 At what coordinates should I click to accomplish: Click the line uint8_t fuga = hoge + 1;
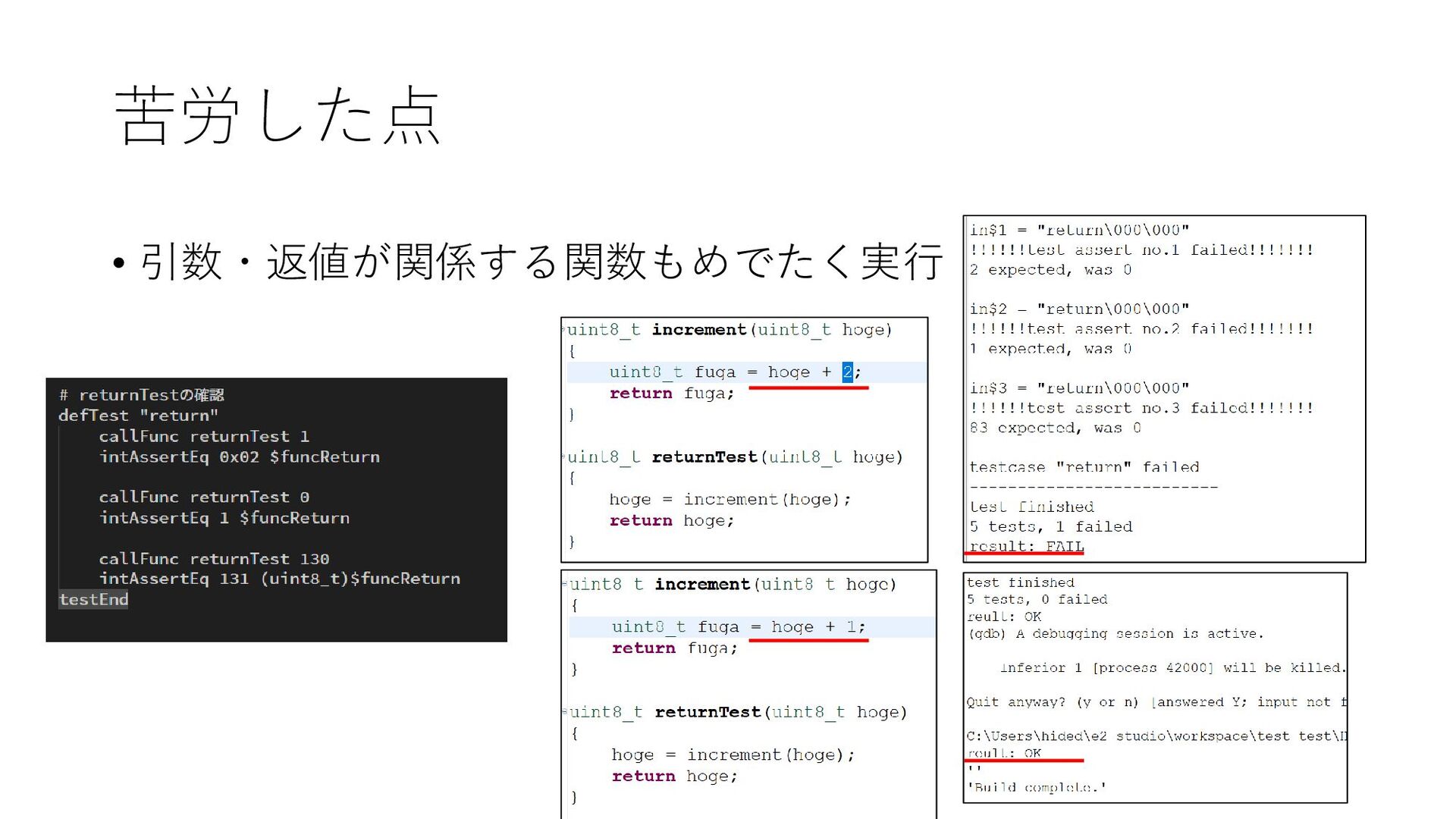point(739,627)
